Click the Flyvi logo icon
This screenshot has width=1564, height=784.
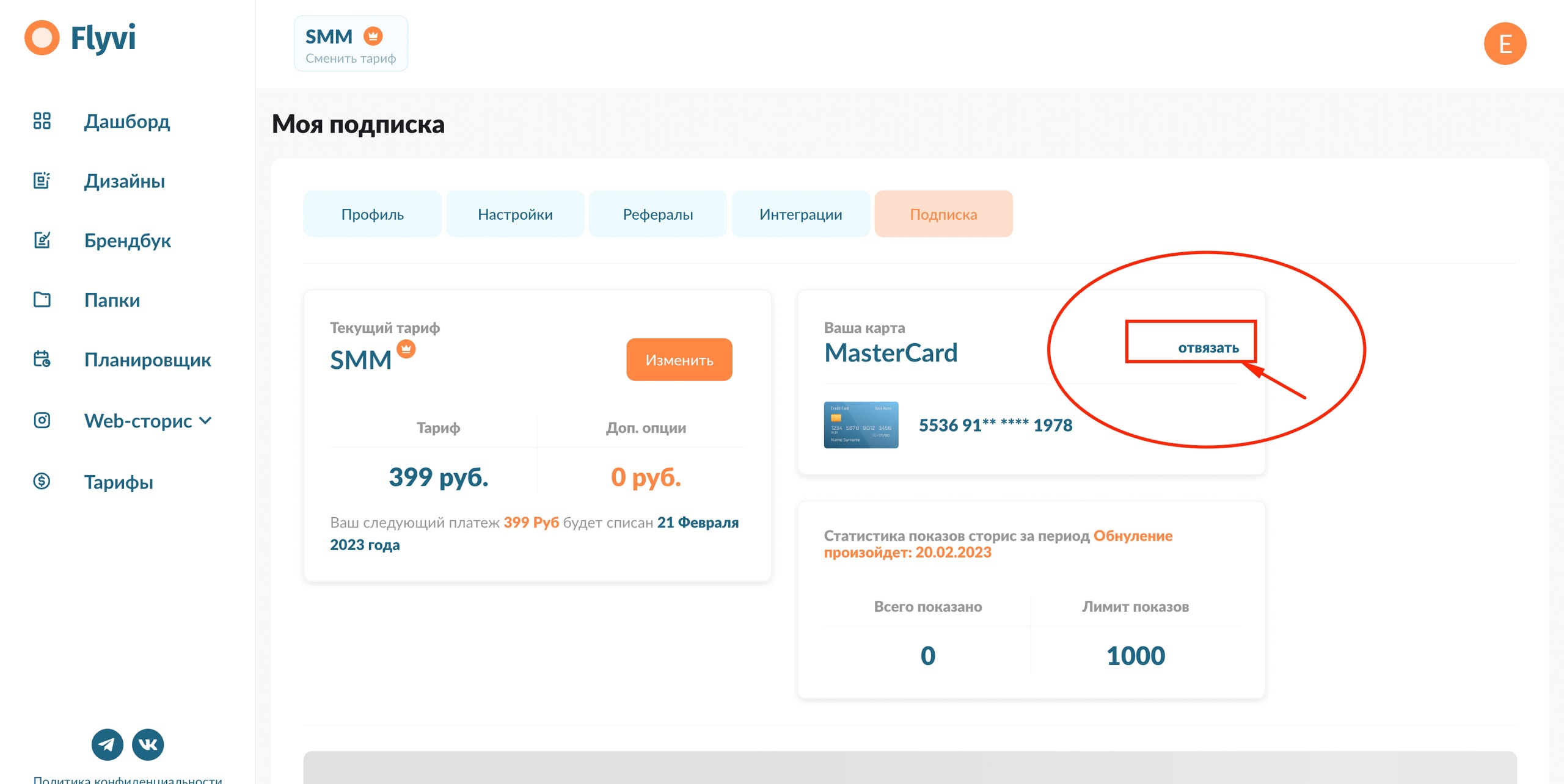(42, 38)
